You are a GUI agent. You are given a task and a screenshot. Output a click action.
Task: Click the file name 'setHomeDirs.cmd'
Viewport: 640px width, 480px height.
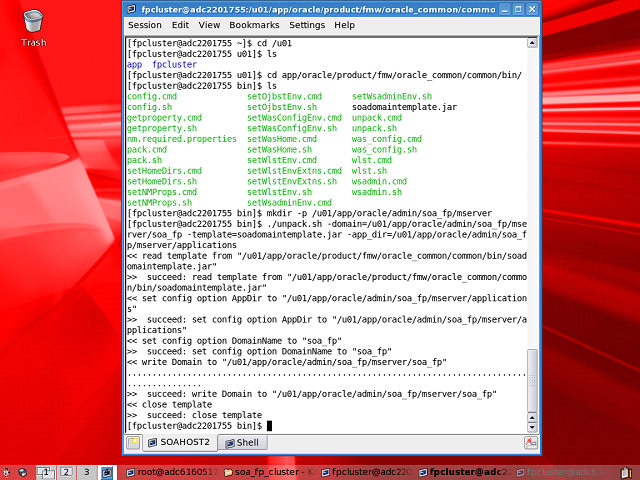[x=164, y=171]
